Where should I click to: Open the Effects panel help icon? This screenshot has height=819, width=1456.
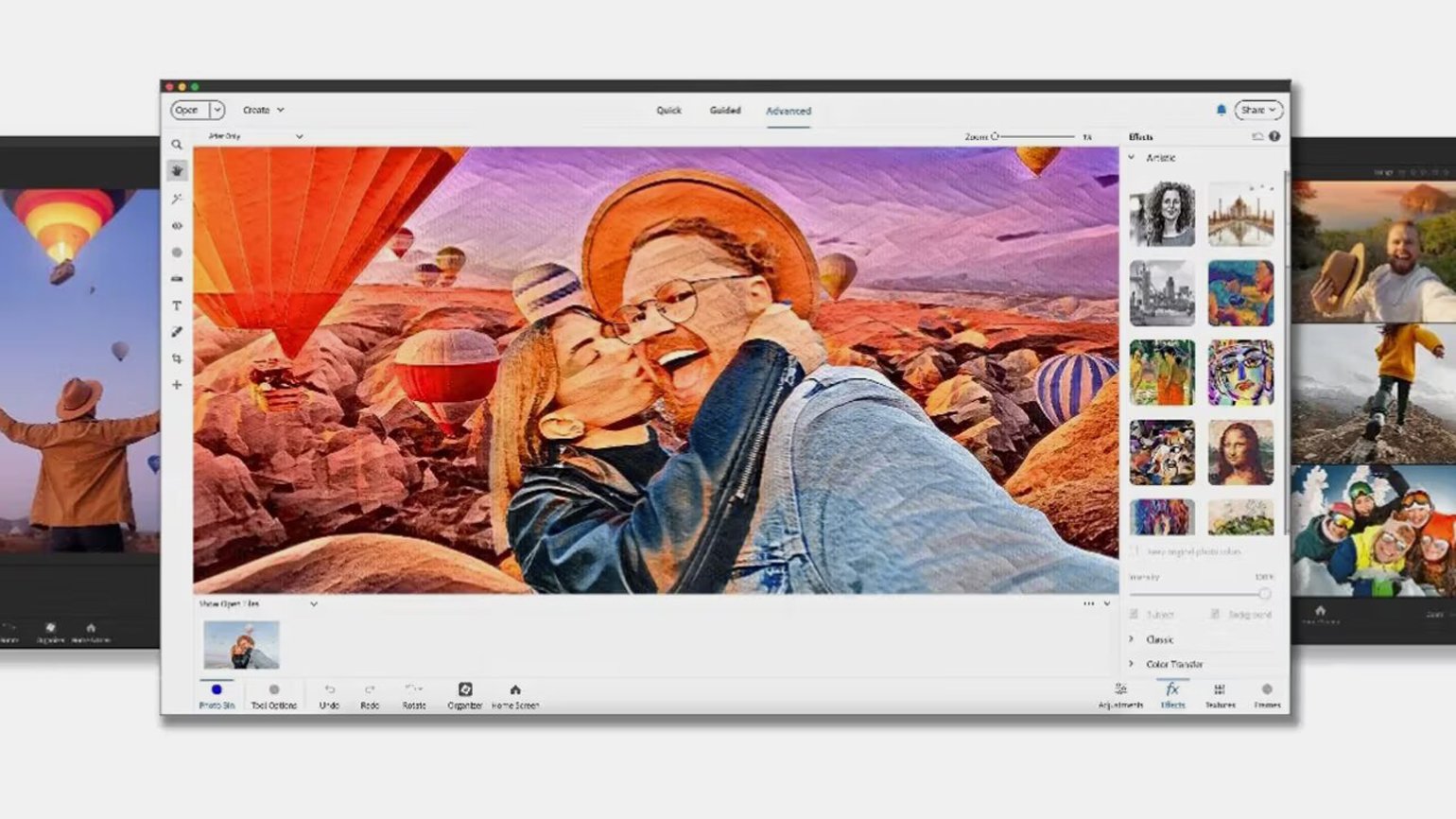[1274, 136]
